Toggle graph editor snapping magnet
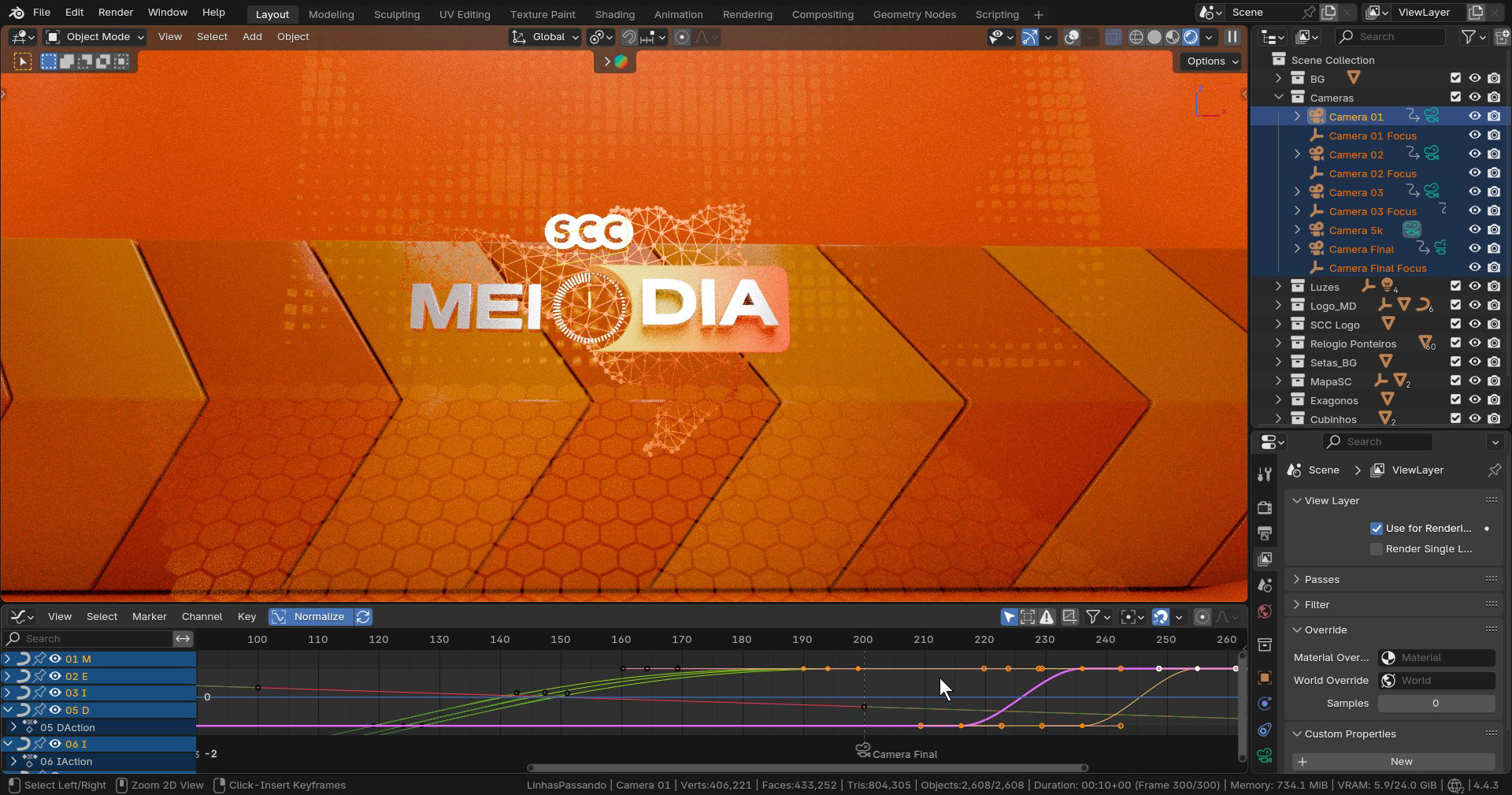 [x=1160, y=617]
